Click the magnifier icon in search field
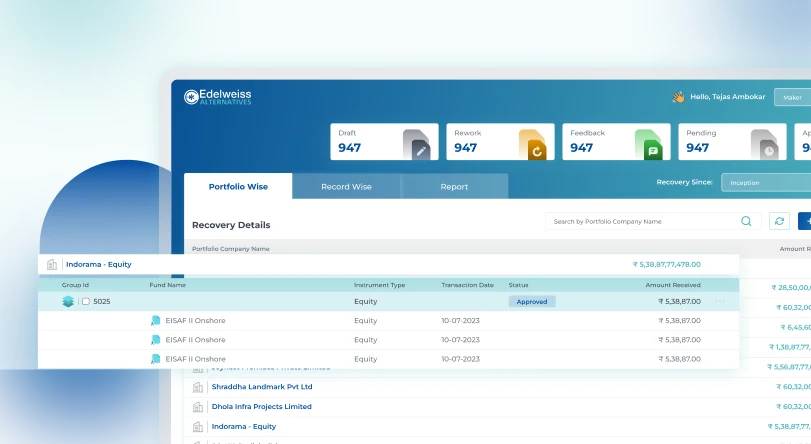811x444 pixels. (746, 221)
